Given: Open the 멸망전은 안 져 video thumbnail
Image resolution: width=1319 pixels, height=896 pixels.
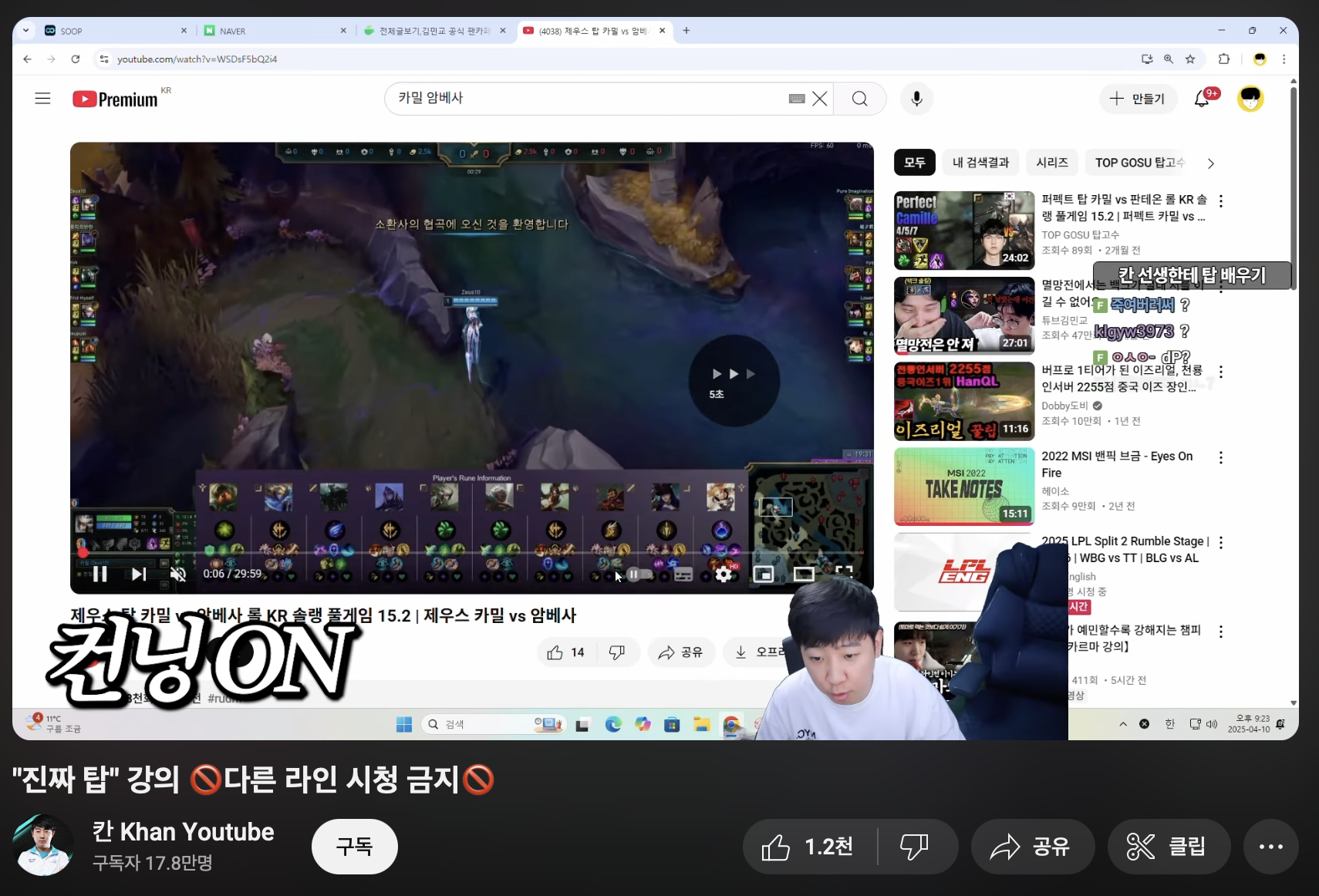Looking at the screenshot, I should 964,315.
